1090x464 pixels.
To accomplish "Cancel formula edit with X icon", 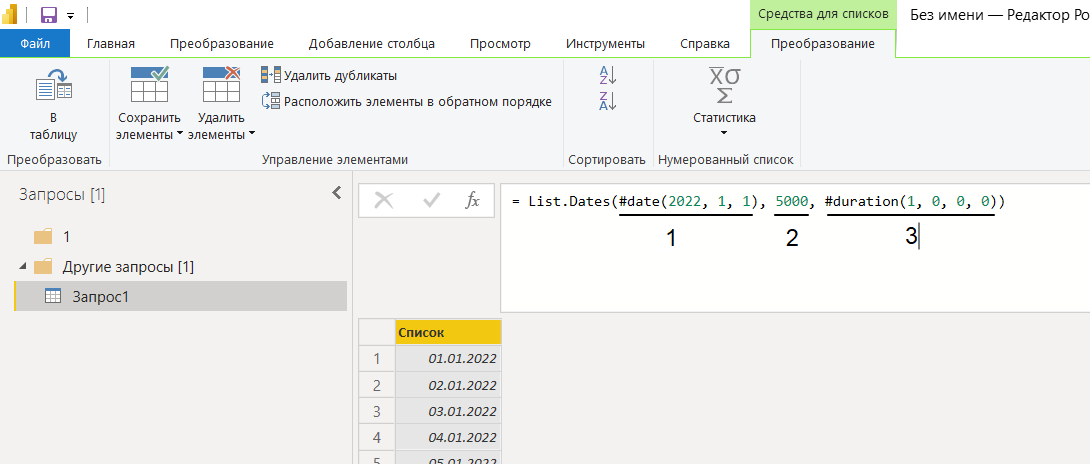I will [x=384, y=201].
